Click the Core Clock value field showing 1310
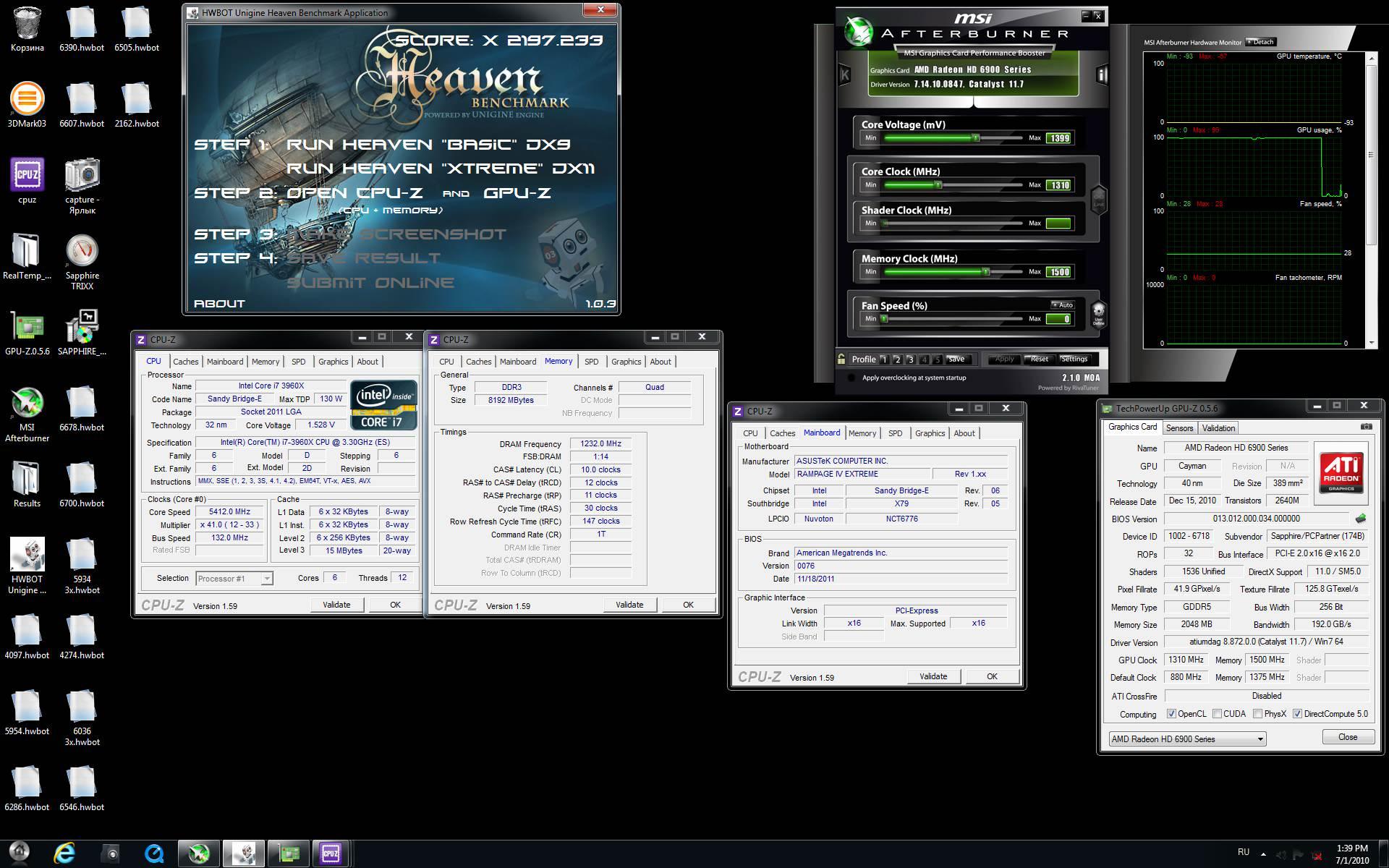Screen dimensions: 1389x868 click(1059, 185)
